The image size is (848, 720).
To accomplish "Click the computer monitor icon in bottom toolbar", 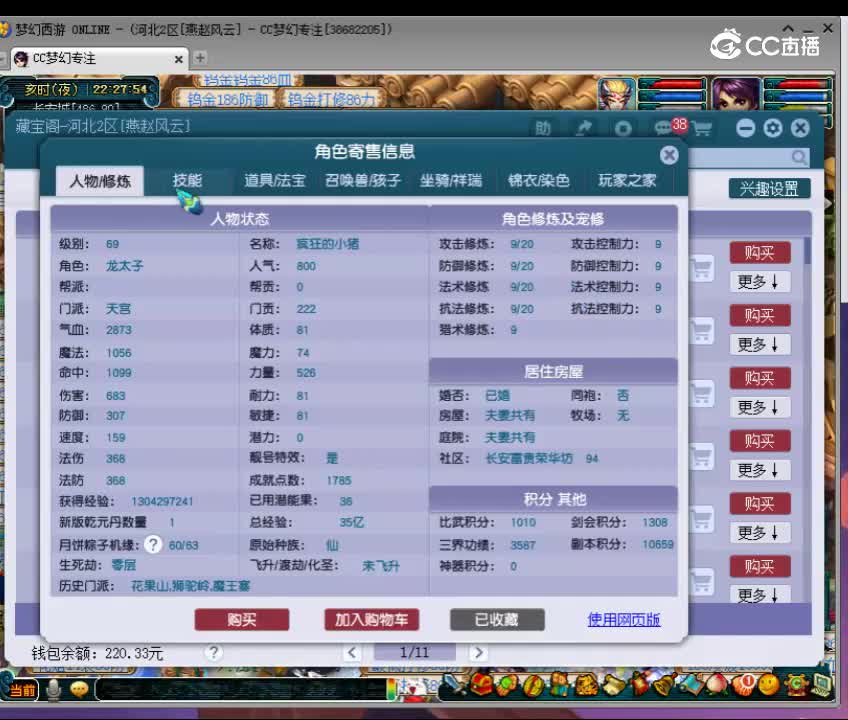I will pos(821,686).
